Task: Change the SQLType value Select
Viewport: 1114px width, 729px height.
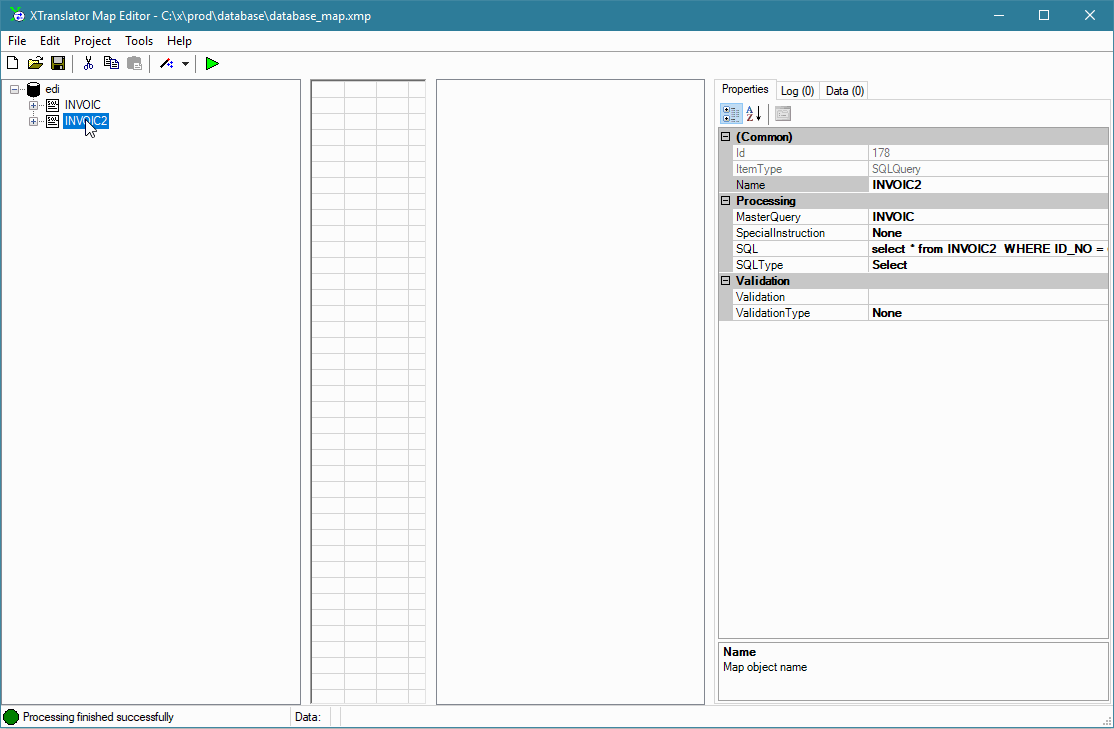Action: pos(988,265)
